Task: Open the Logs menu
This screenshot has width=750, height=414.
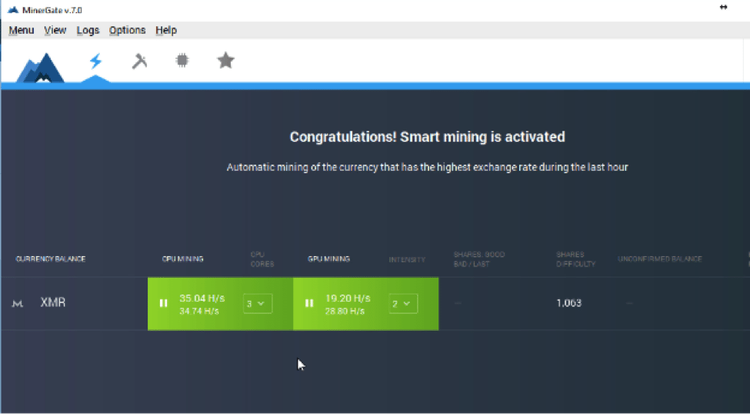Action: coord(88,31)
